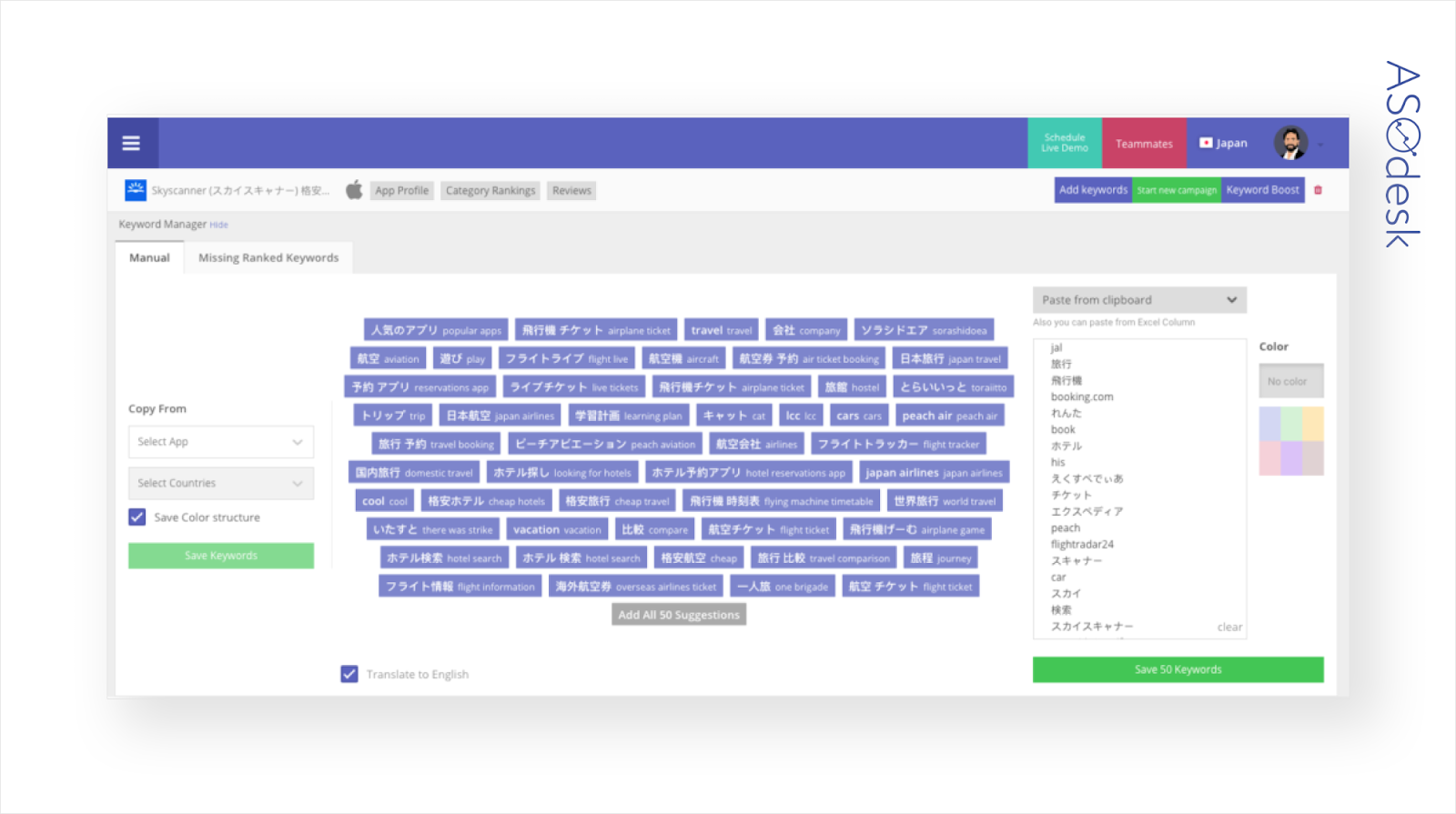Add the 'one brigade' keyword suggestion
Screen dimensions: 1456x814
pos(783,587)
